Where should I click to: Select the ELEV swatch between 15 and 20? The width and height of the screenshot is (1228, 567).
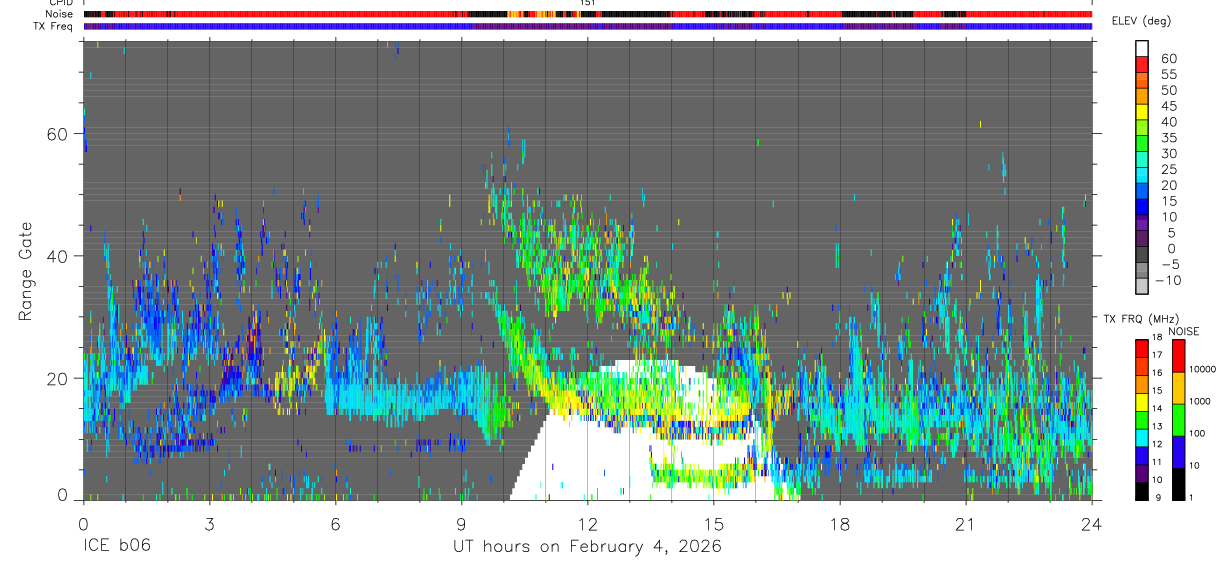point(1143,191)
